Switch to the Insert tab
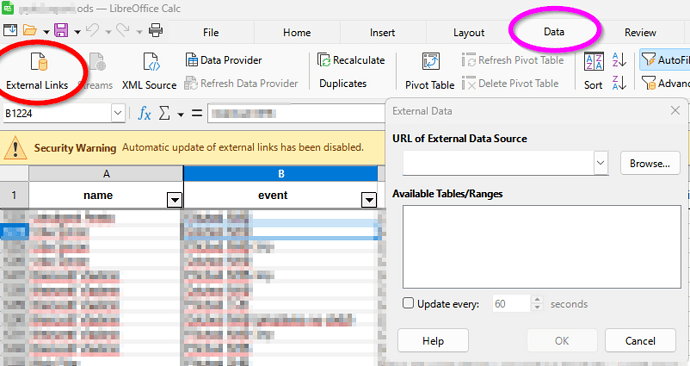The image size is (690, 366). point(382,33)
